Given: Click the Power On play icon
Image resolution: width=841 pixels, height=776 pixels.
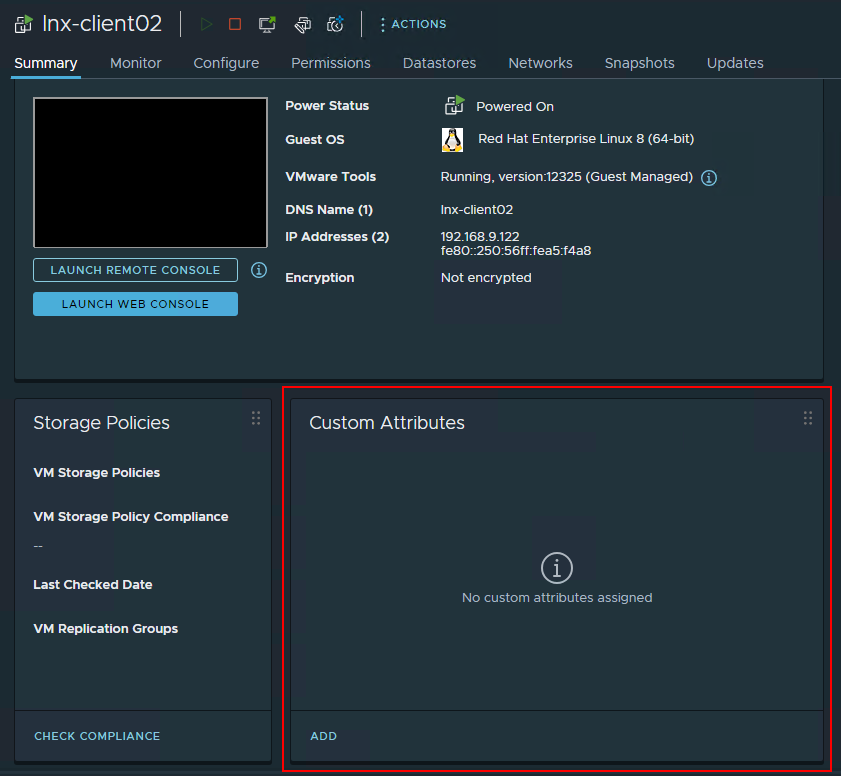Looking at the screenshot, I should (x=207, y=24).
